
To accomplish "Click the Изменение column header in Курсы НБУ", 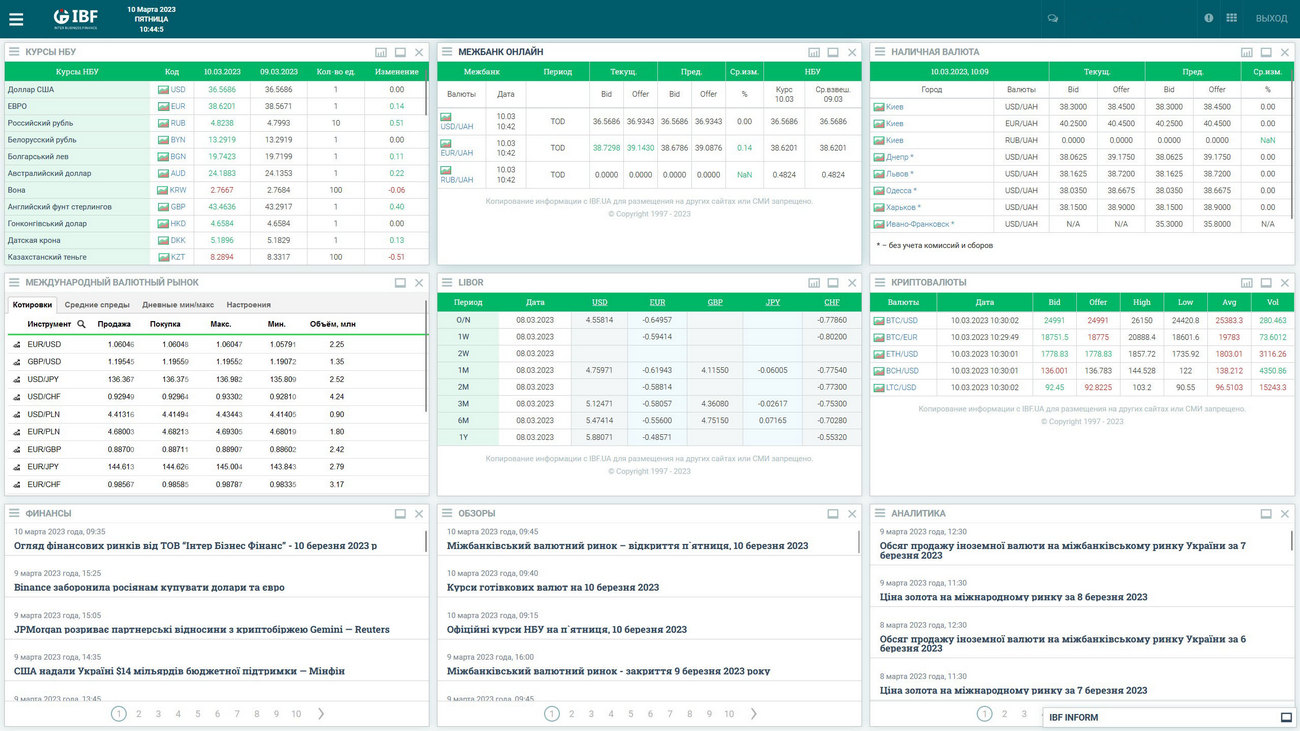I will point(397,72).
